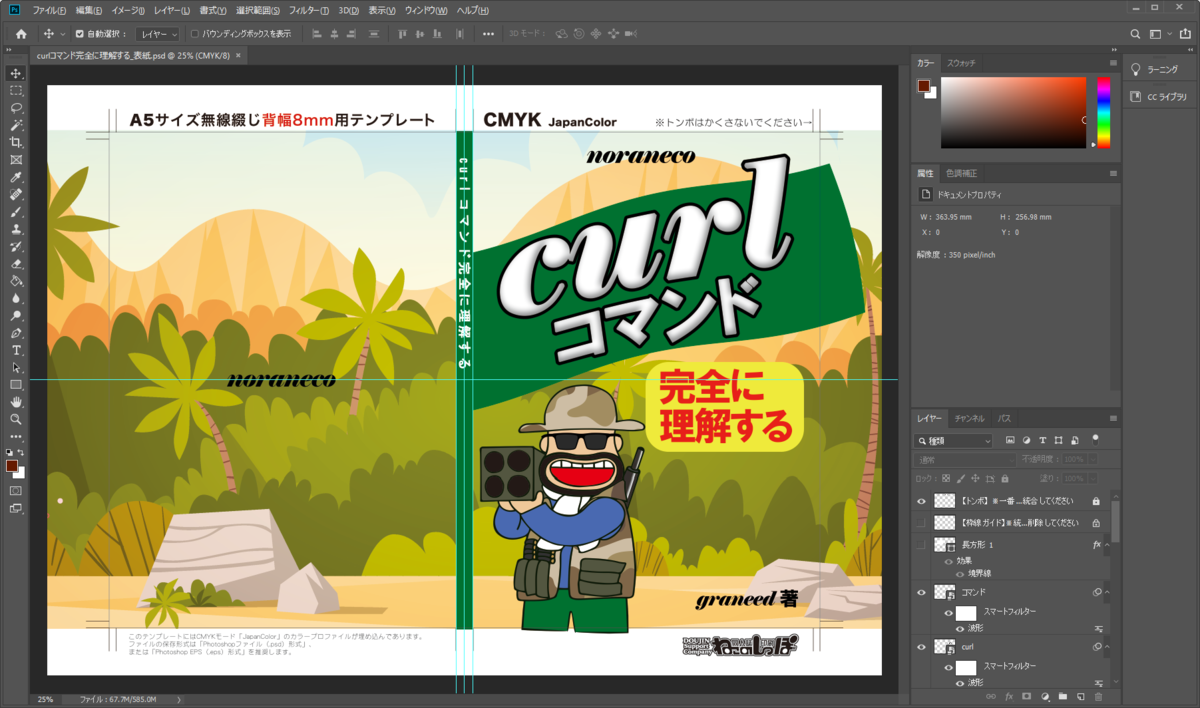Open the フィルター menu
The width and height of the screenshot is (1200, 708).
coord(309,10)
